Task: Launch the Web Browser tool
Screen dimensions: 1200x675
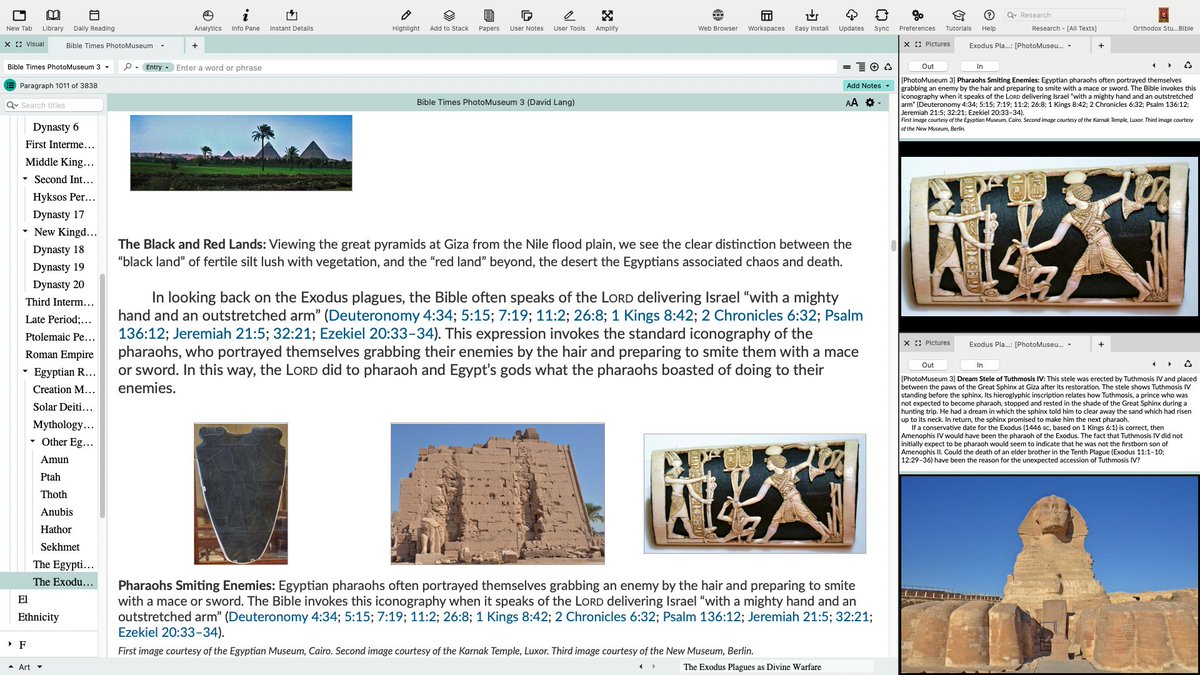Action: pyautogui.click(x=718, y=19)
